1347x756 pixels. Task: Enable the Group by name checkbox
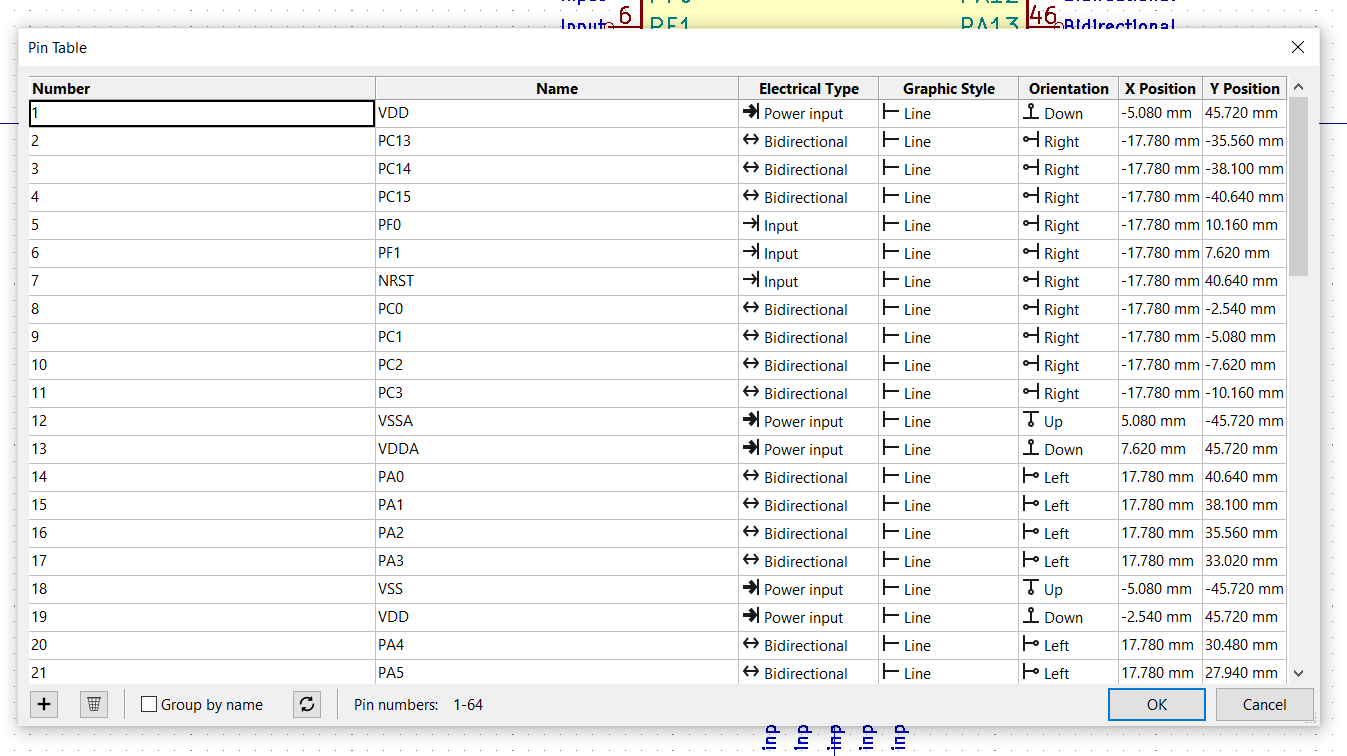149,705
